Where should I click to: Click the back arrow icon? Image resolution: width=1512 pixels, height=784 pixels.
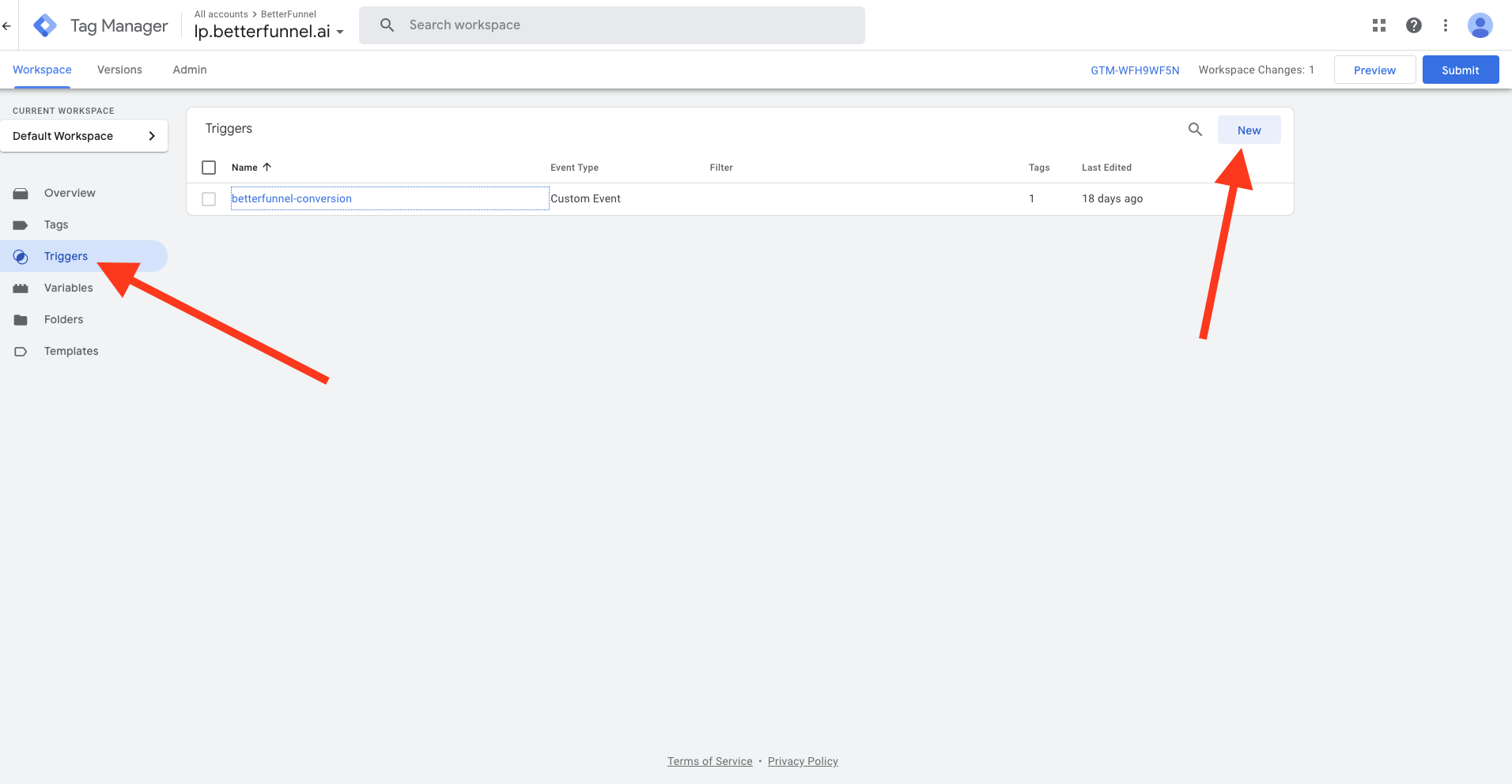tap(6, 25)
